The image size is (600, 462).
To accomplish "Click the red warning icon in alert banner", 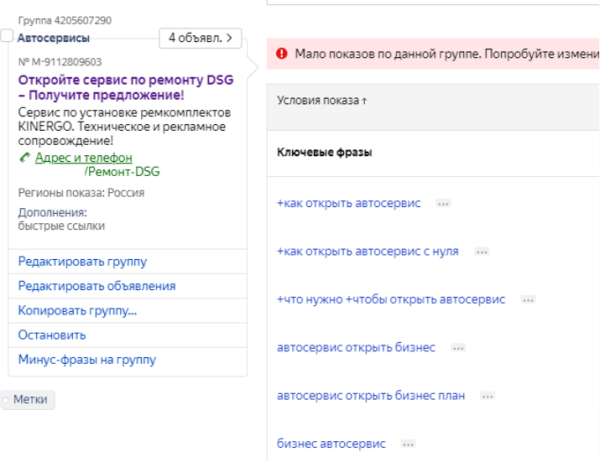I will pyautogui.click(x=282, y=54).
